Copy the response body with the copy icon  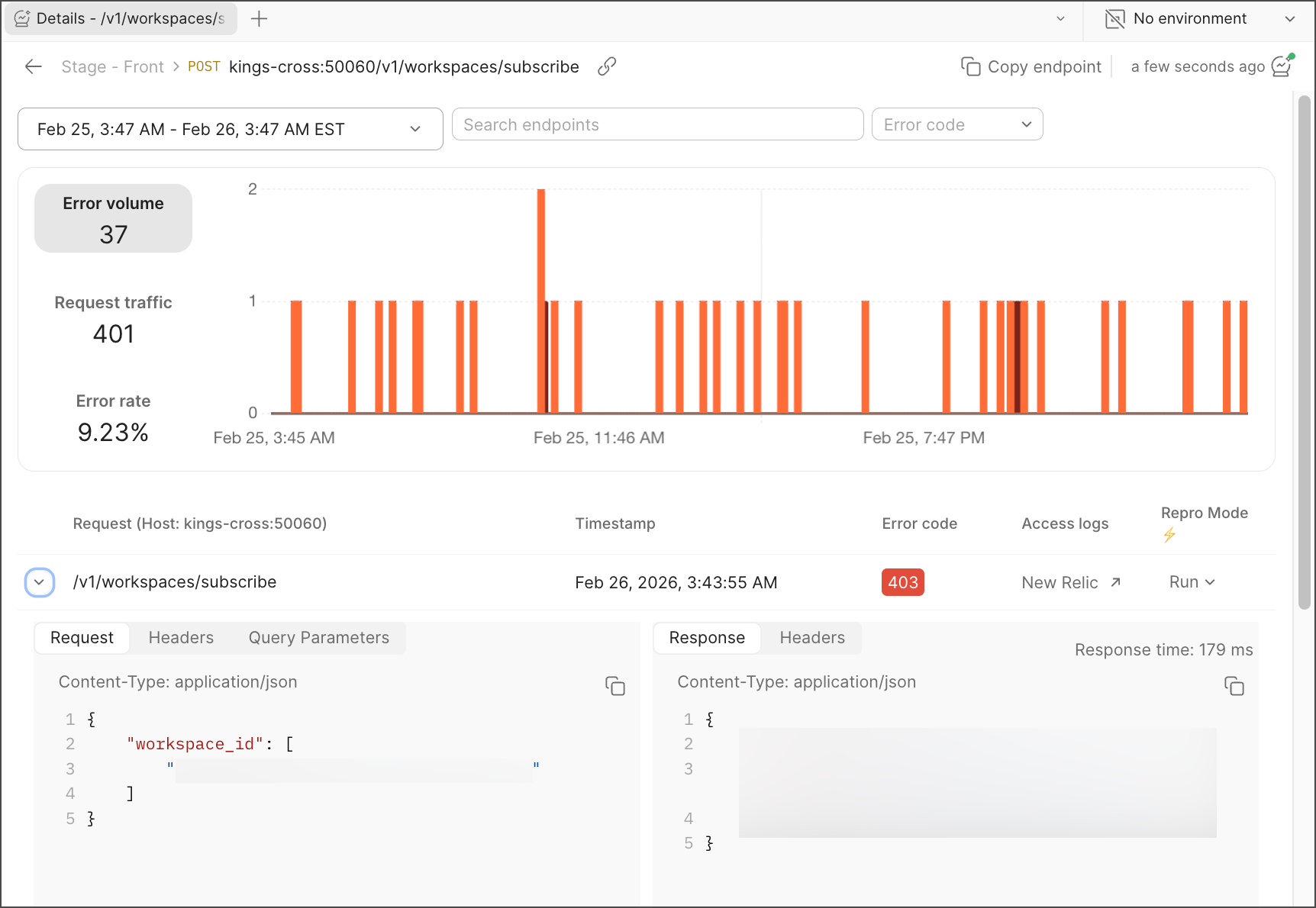coord(1234,686)
